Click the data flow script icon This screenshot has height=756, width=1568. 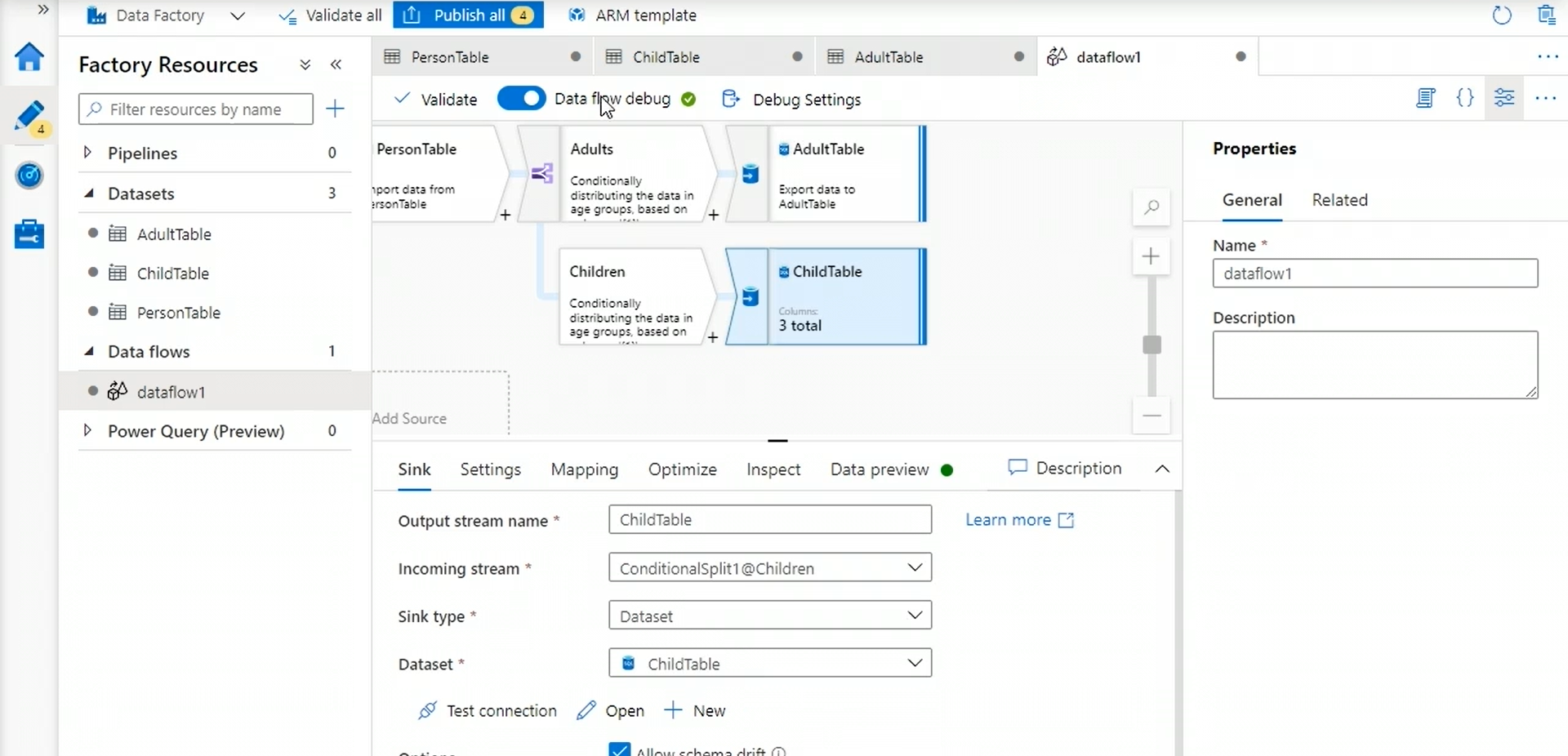(1425, 99)
